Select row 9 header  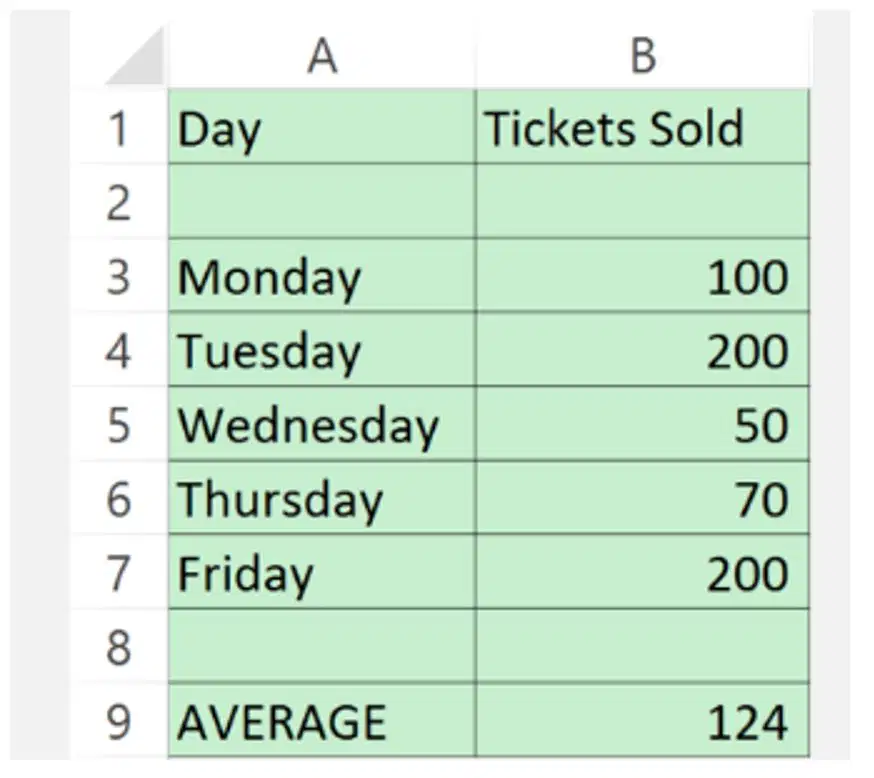pyautogui.click(x=118, y=722)
